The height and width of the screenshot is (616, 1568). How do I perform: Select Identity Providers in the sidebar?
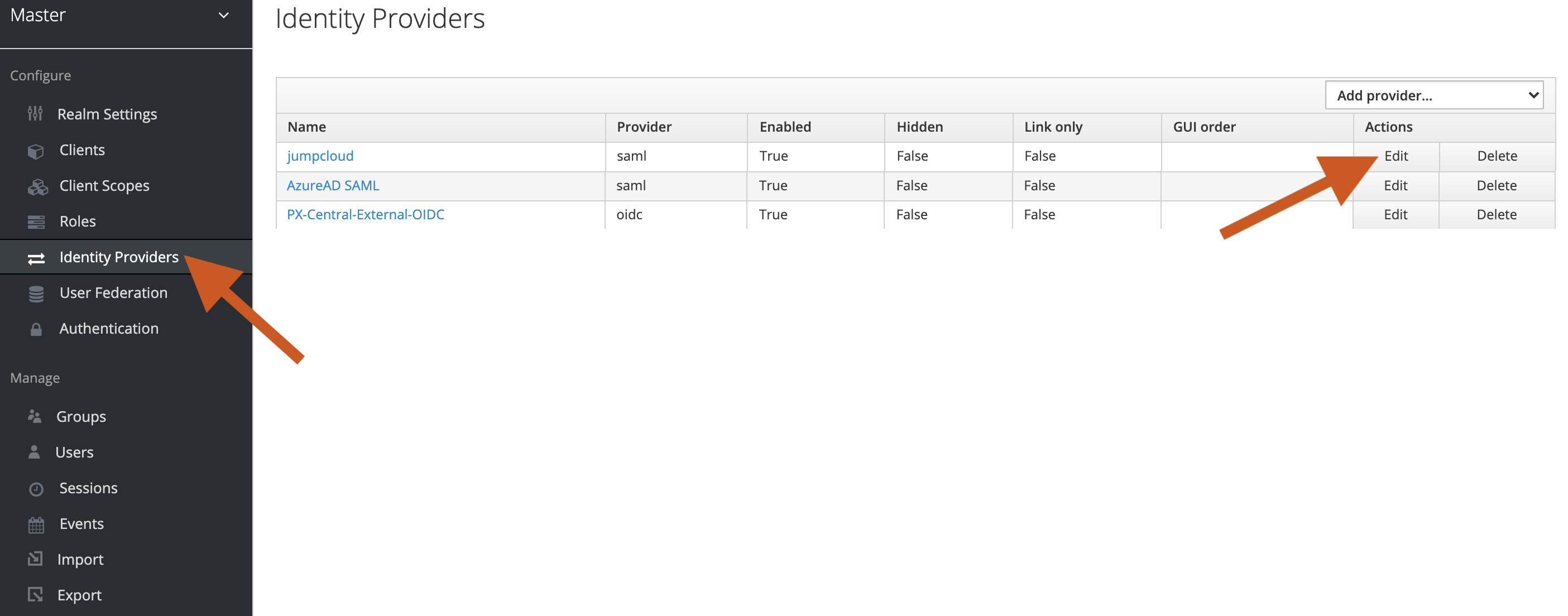coord(119,257)
